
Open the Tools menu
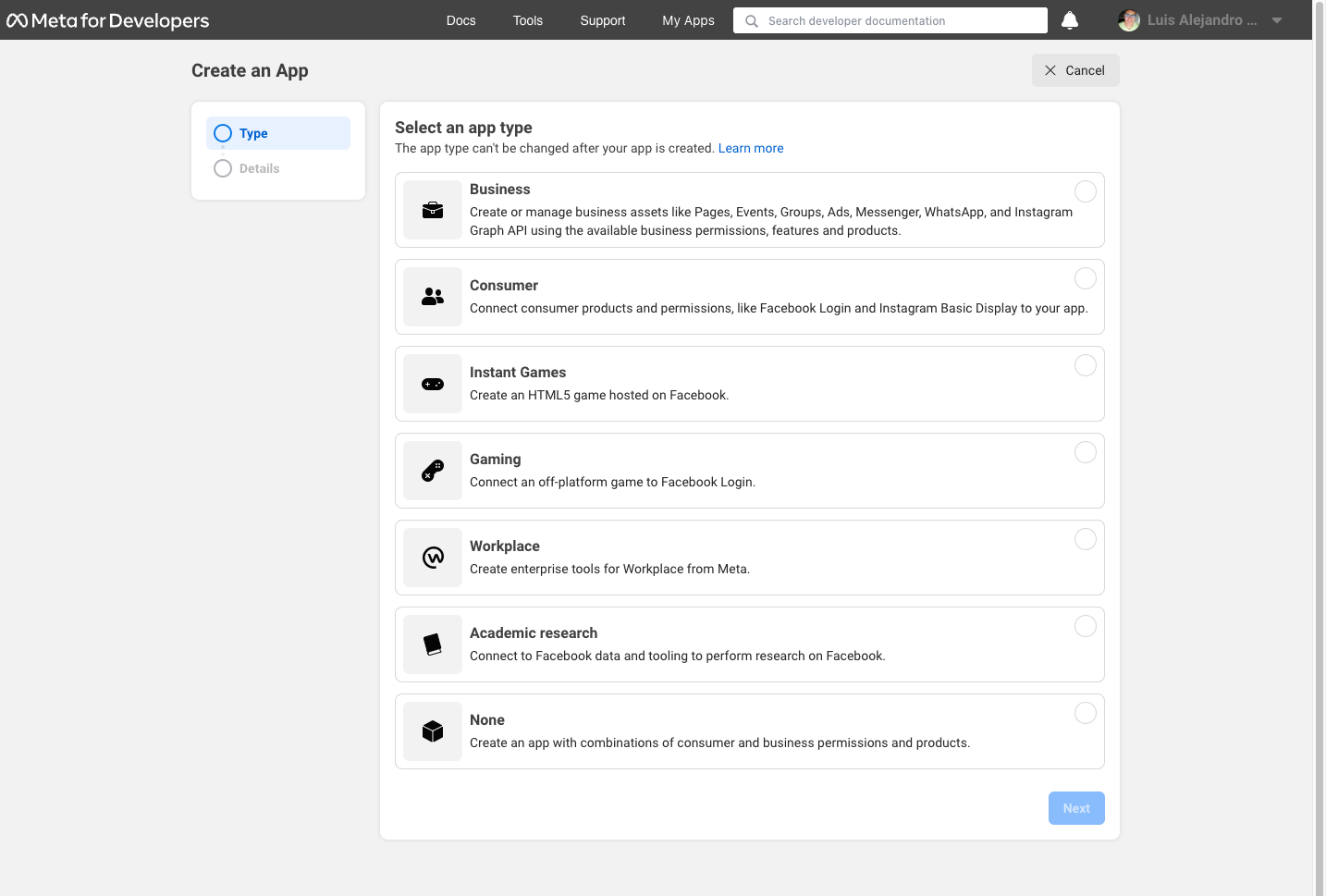[x=528, y=20]
